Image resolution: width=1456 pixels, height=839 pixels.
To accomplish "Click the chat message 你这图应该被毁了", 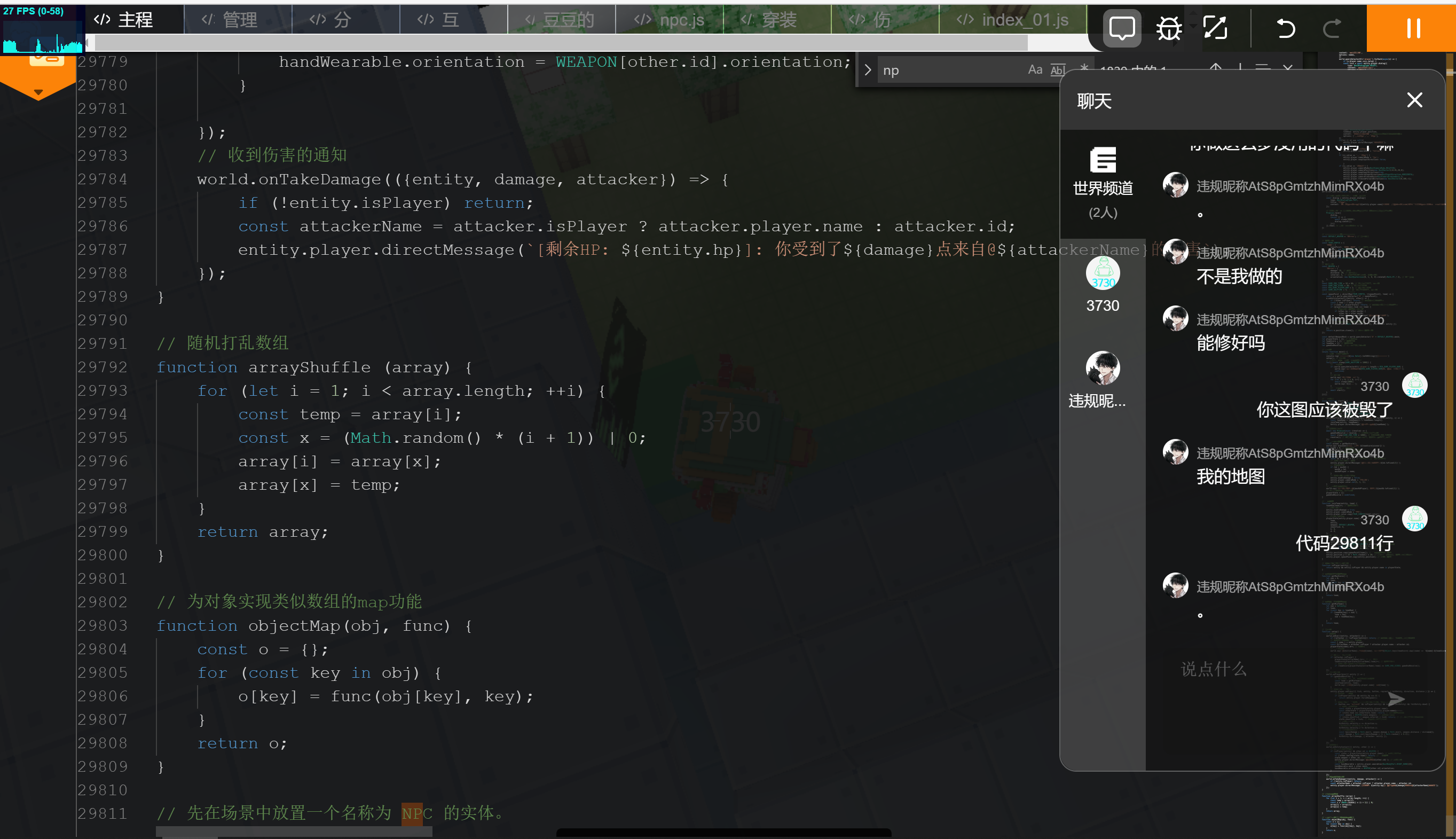I will [x=1325, y=410].
